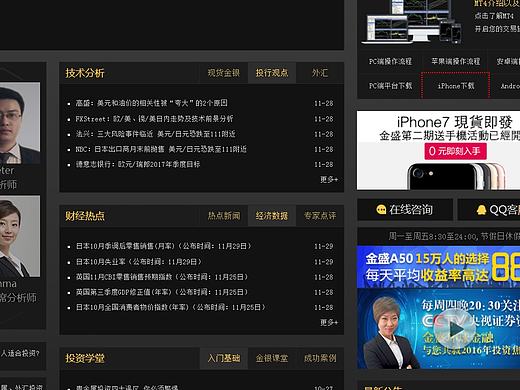Screen dimensions: 520x390
Task: Click 更多+ in the 技术分析 section
Action: point(329,180)
